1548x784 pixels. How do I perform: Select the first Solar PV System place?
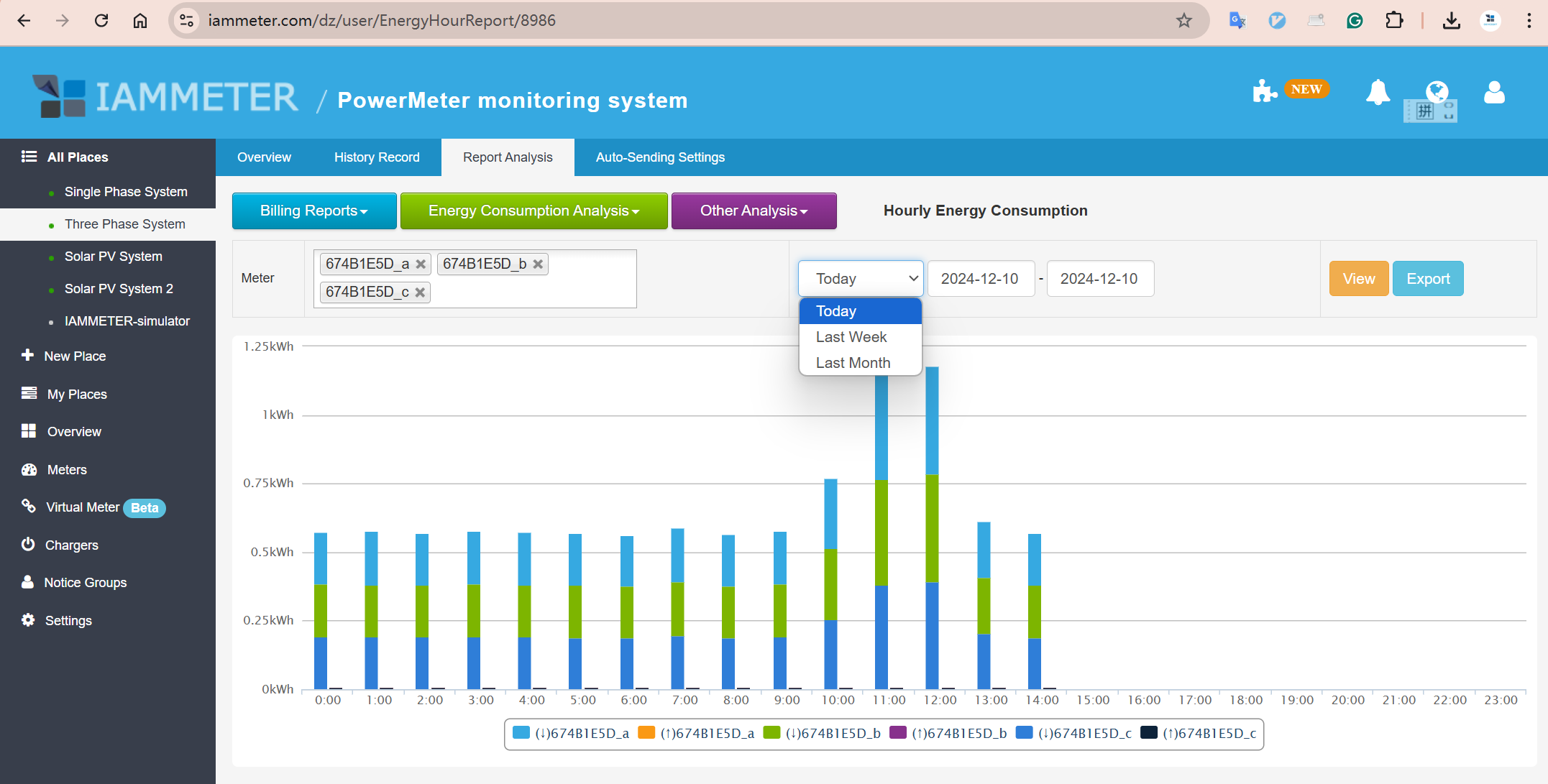click(x=114, y=257)
